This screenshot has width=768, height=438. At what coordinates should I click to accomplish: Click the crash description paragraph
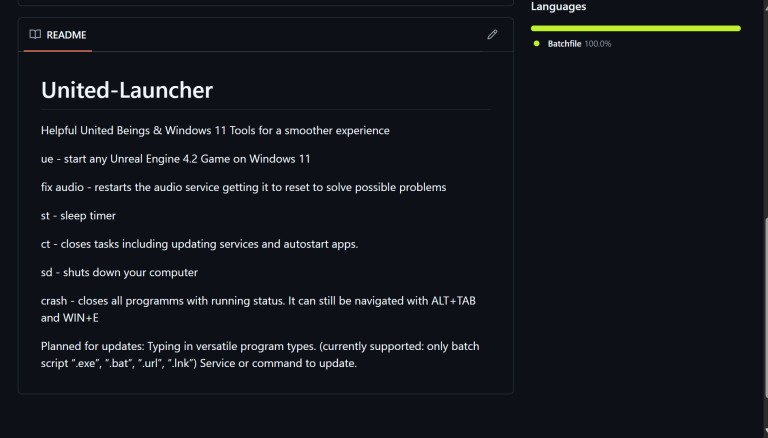(258, 309)
